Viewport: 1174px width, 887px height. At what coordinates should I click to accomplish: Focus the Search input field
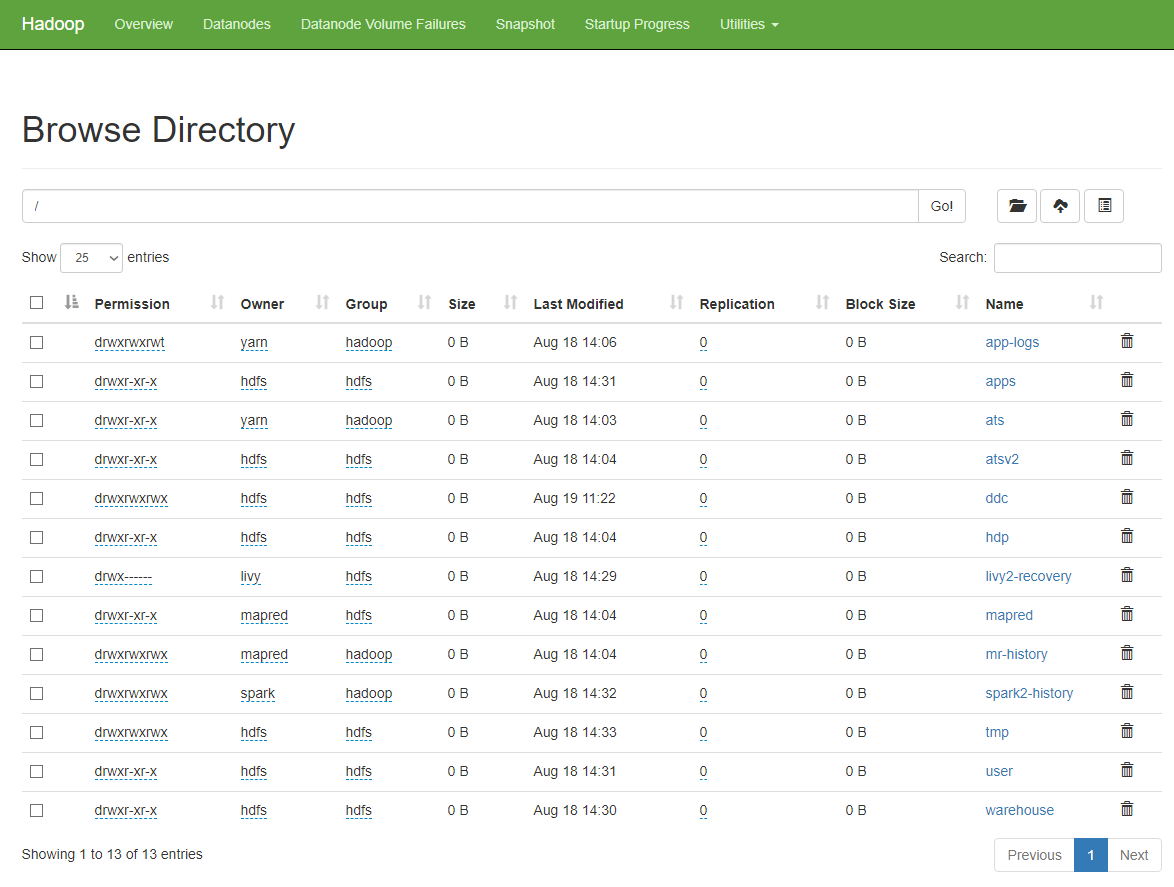click(x=1077, y=258)
